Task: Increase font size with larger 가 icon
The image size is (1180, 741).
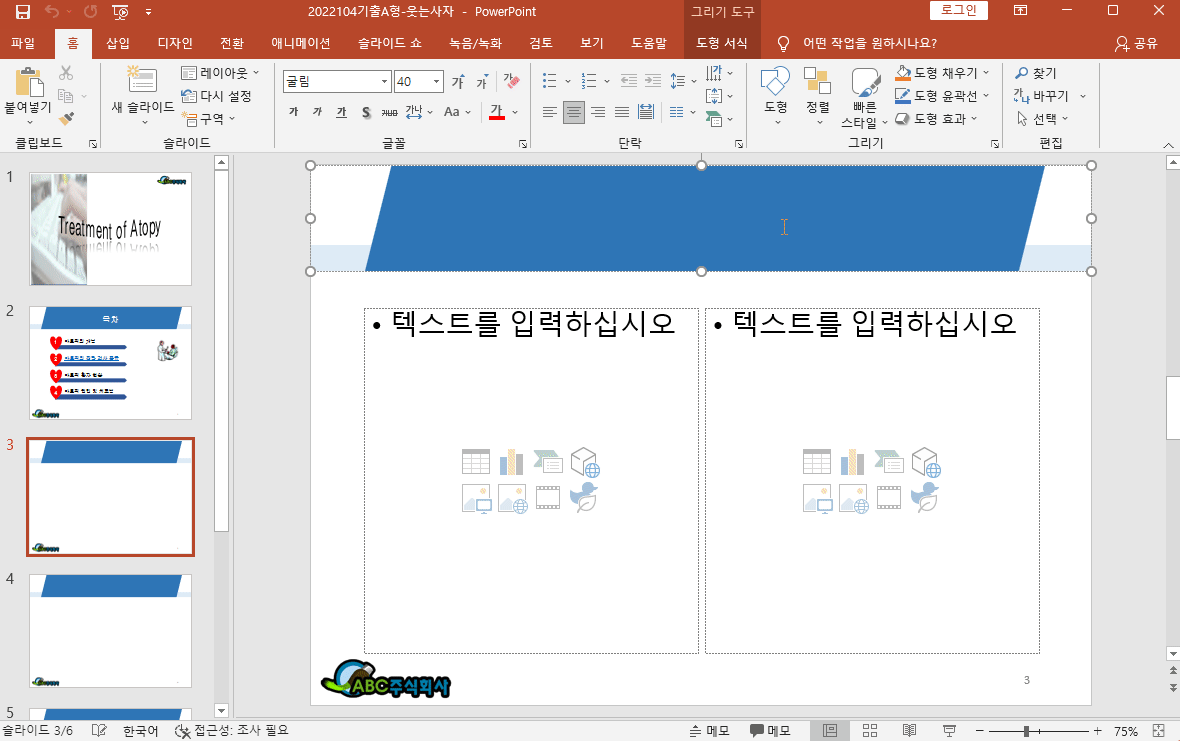Action: coord(458,81)
